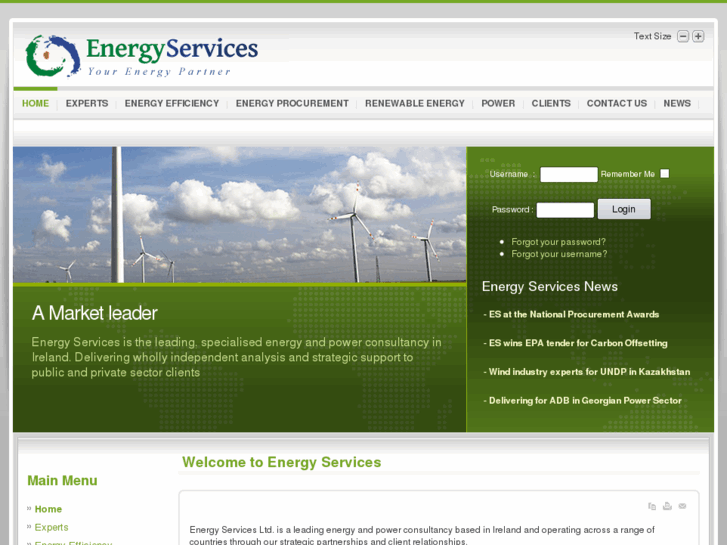
Task: Open the EXPERTS navigation tab
Action: (87, 103)
